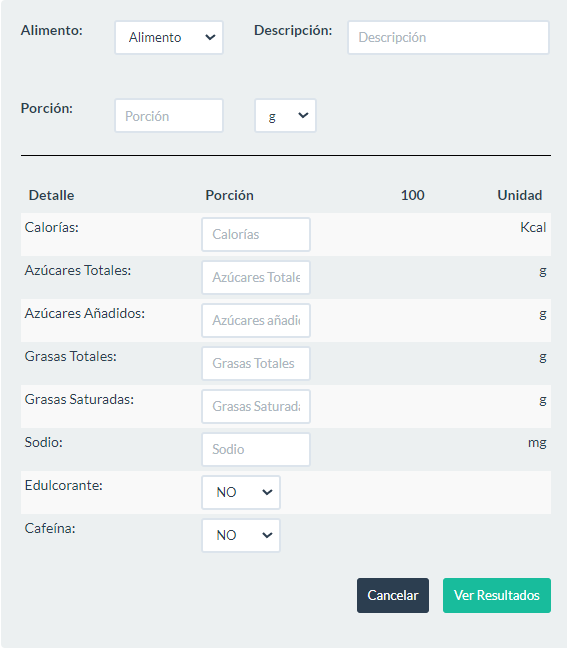Click the Ver Resultados button
This screenshot has height=649, width=567.
pyautogui.click(x=497, y=596)
